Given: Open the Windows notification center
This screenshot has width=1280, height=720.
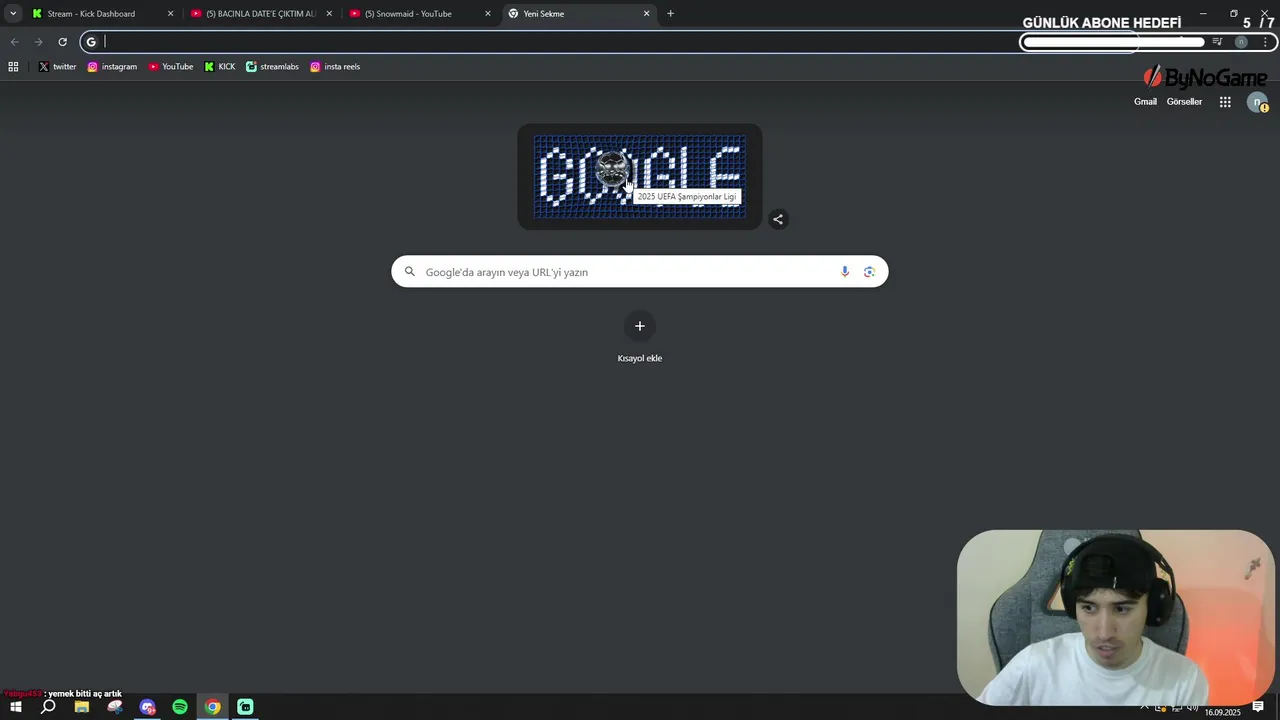Looking at the screenshot, I should [x=1259, y=707].
